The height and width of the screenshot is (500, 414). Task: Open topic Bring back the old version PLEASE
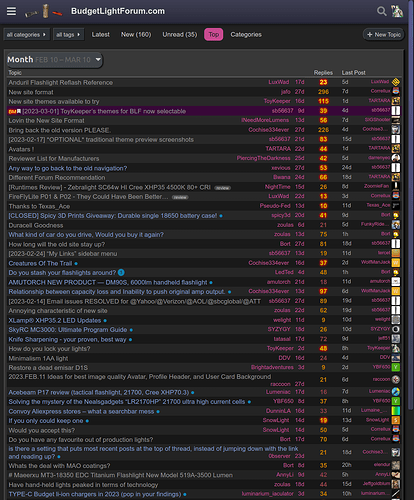click(60, 130)
